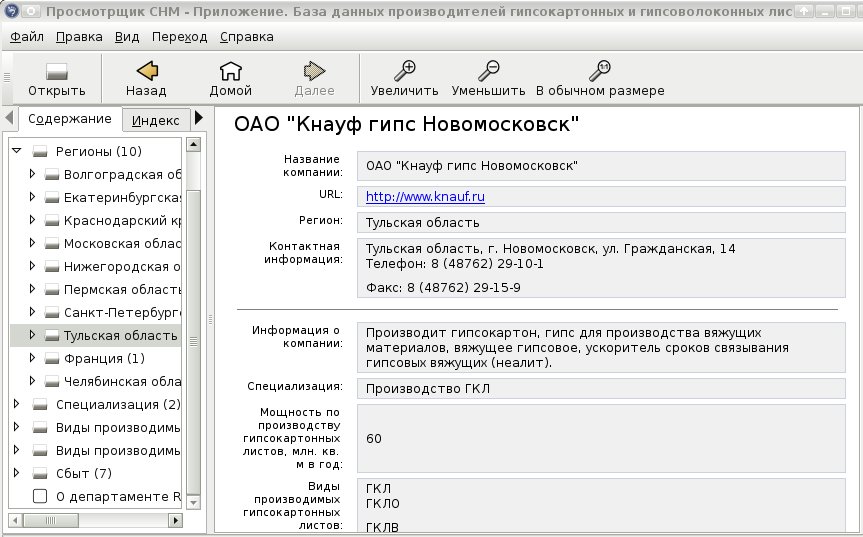Click the window menu icon in title bar

pos(11,10)
